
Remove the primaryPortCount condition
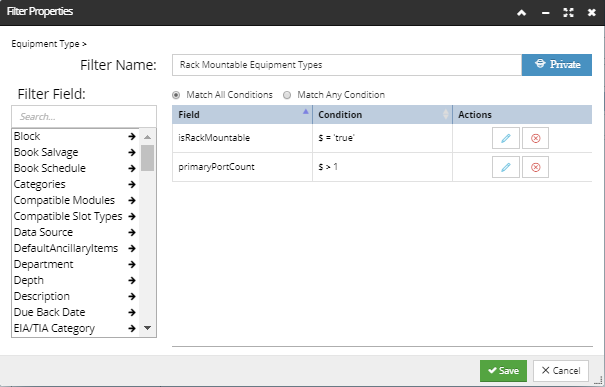[x=535, y=167]
